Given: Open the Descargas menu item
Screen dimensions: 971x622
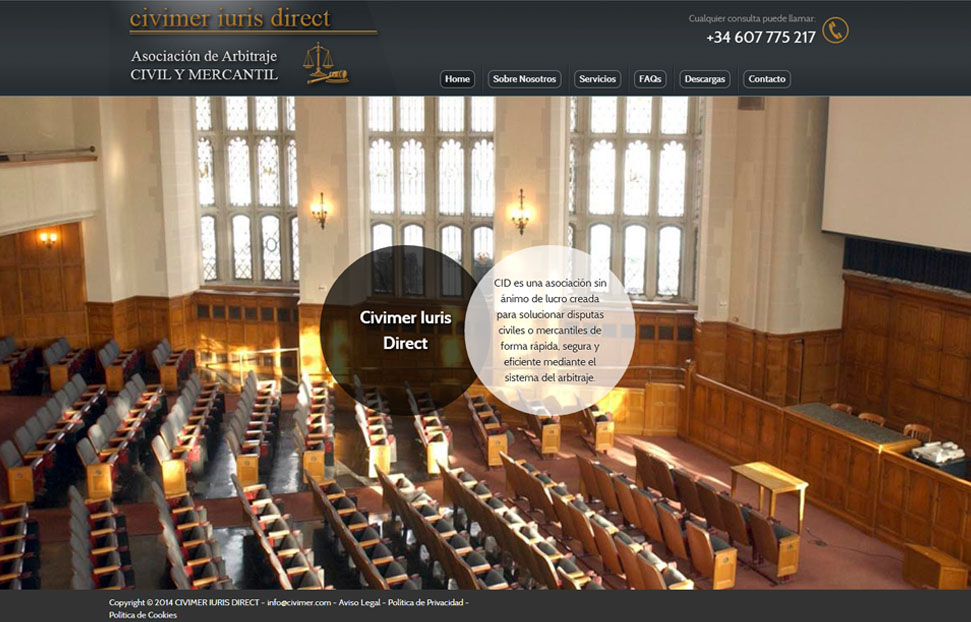Looking at the screenshot, I should coord(705,79).
